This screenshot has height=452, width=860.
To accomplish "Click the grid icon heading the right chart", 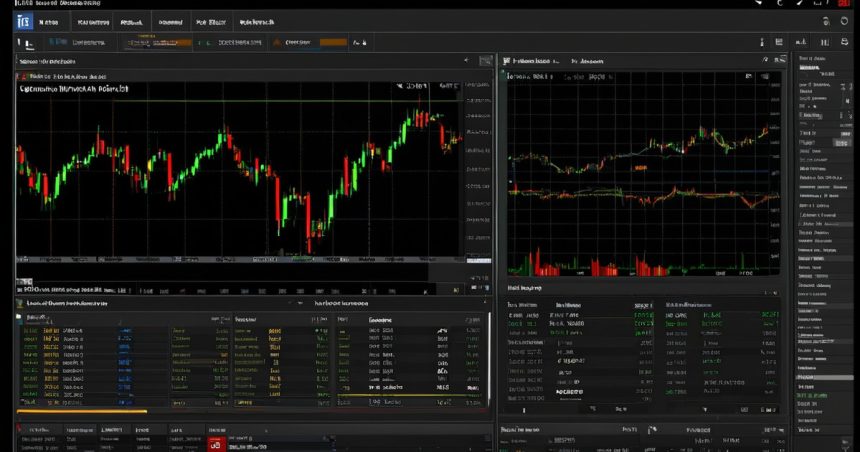I will pyautogui.click(x=506, y=61).
